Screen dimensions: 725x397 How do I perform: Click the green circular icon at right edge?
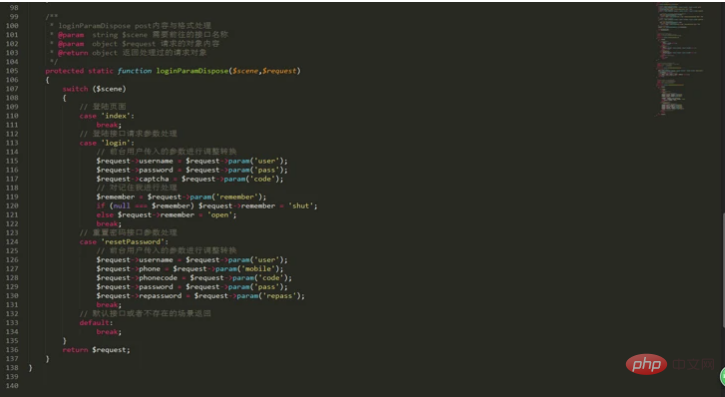pyautogui.click(x=722, y=377)
